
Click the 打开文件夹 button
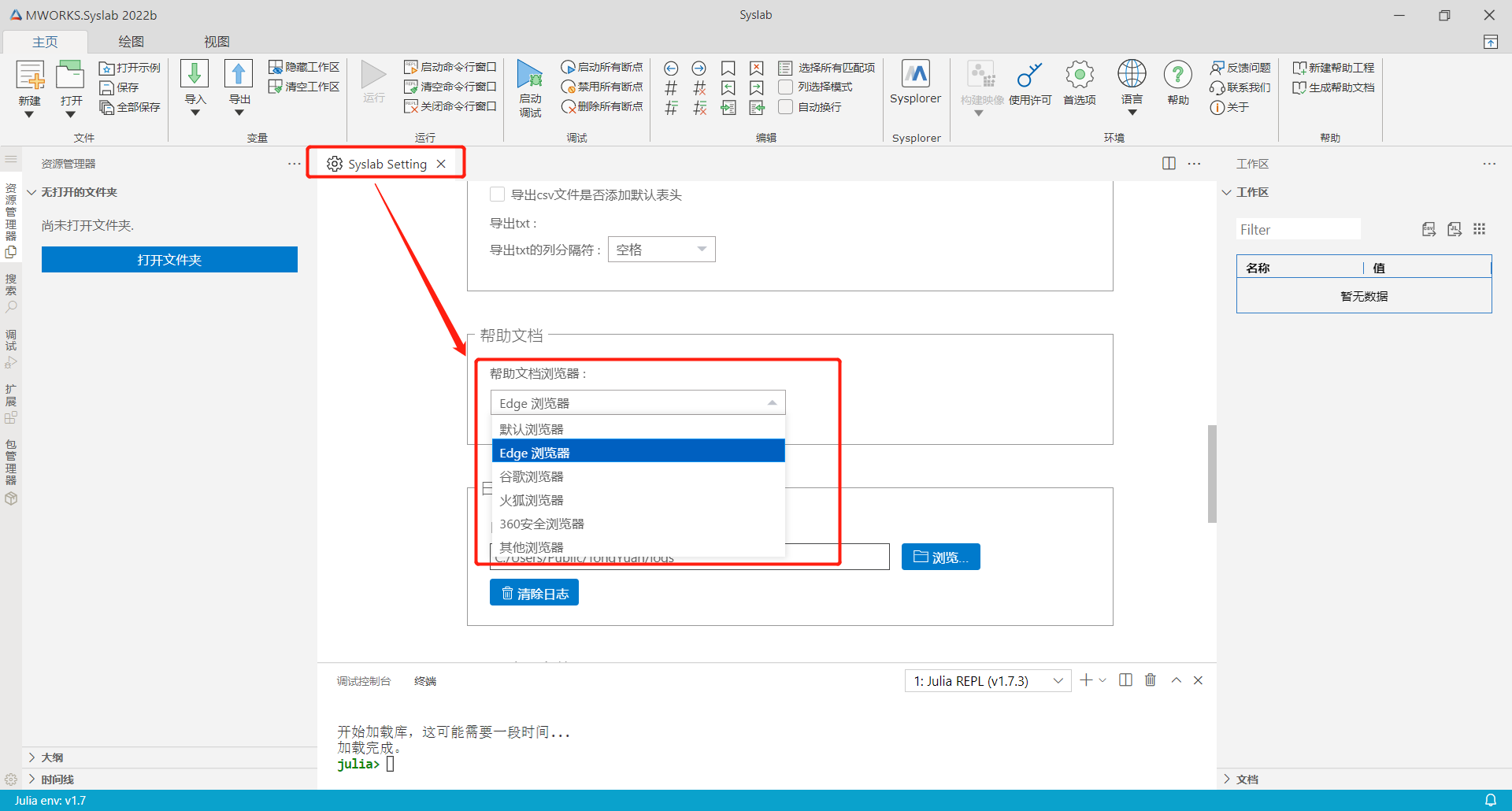[169, 260]
